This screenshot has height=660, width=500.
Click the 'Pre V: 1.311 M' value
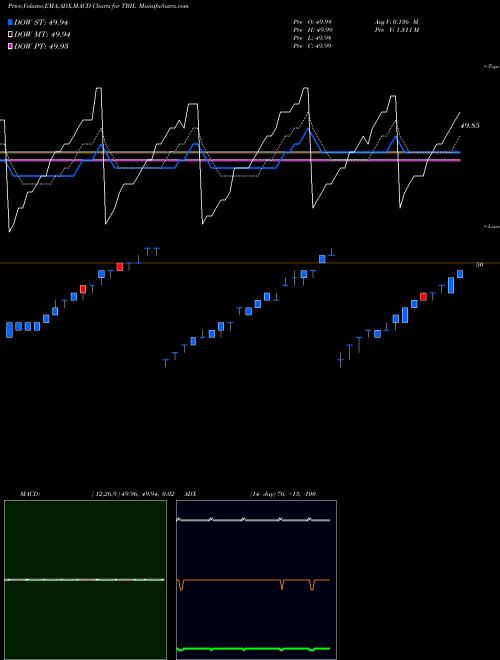[396, 30]
